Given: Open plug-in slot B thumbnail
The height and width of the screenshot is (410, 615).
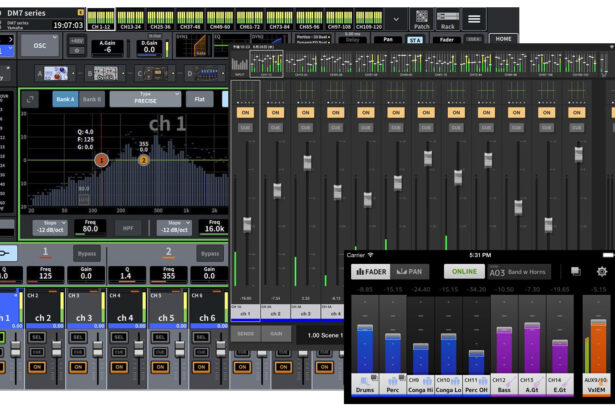Looking at the screenshot, I should [x=106, y=73].
